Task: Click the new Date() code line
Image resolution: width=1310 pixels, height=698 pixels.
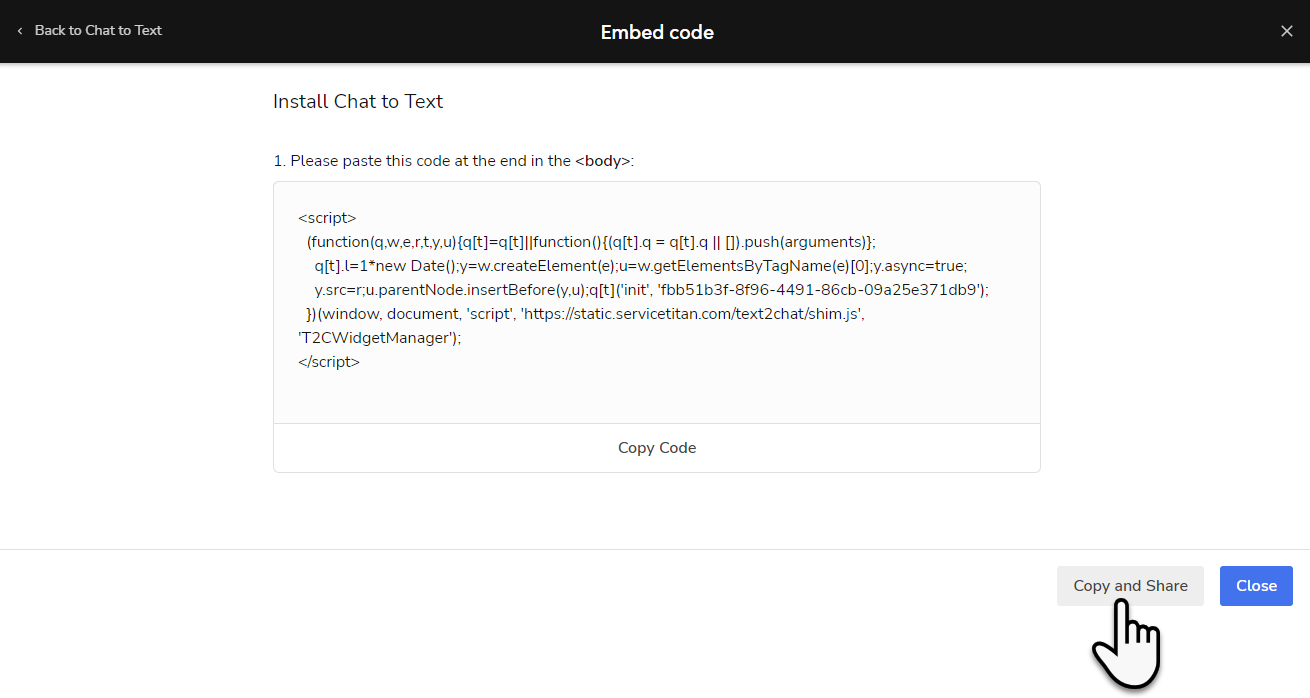Action: [x=641, y=265]
